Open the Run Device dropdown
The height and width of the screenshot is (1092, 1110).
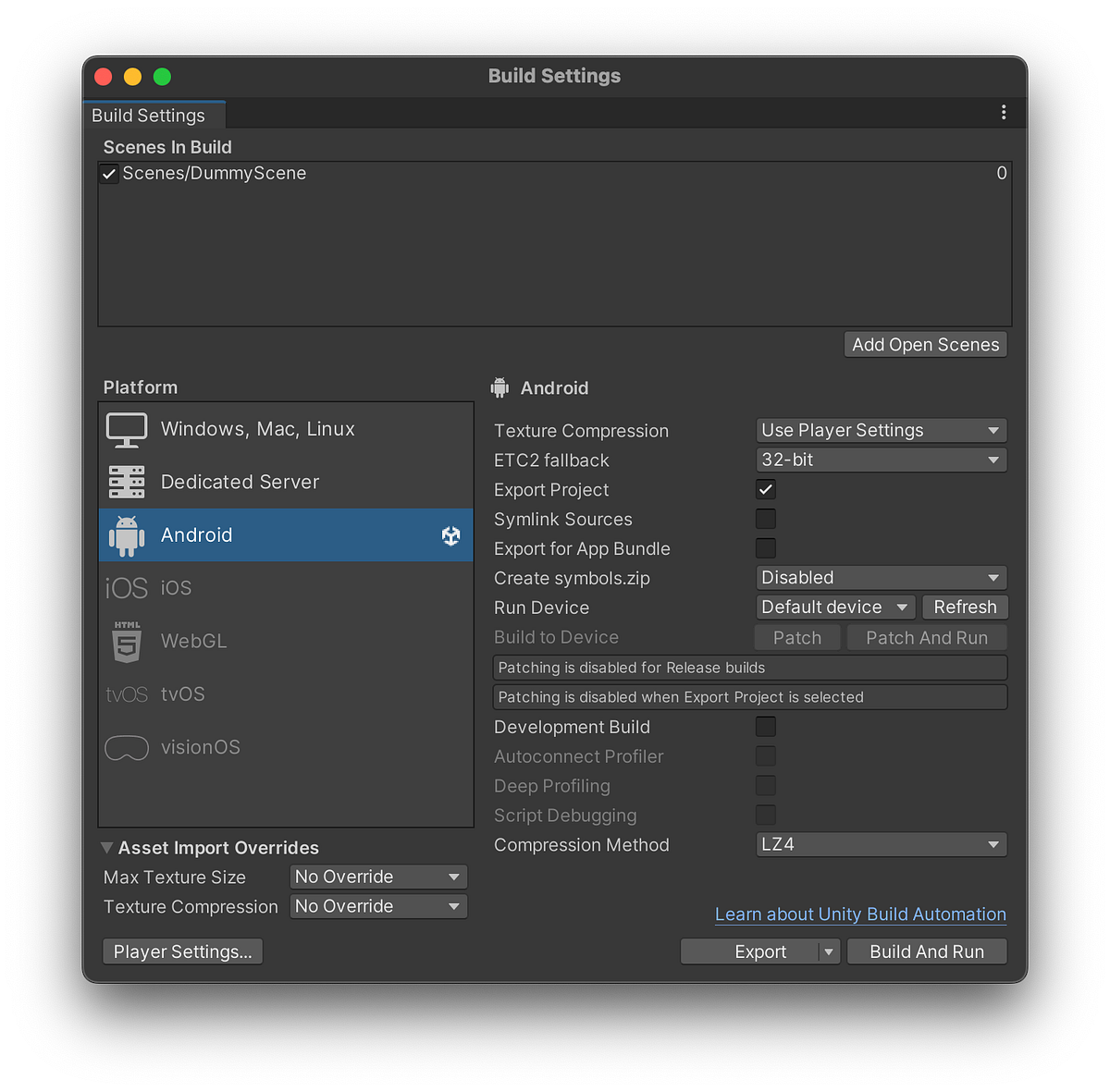click(833, 607)
